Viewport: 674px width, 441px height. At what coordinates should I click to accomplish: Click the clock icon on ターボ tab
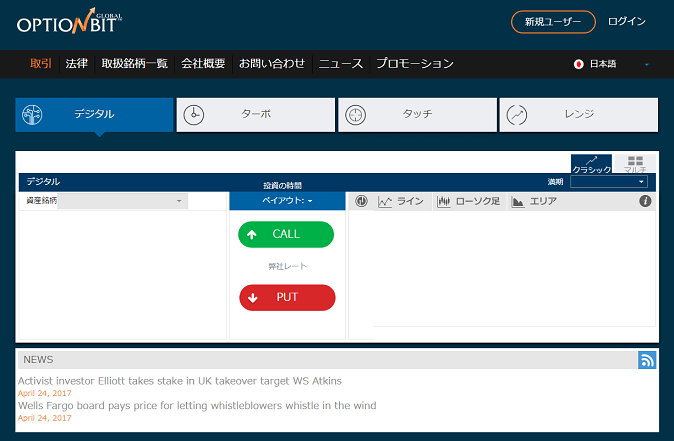coord(194,115)
